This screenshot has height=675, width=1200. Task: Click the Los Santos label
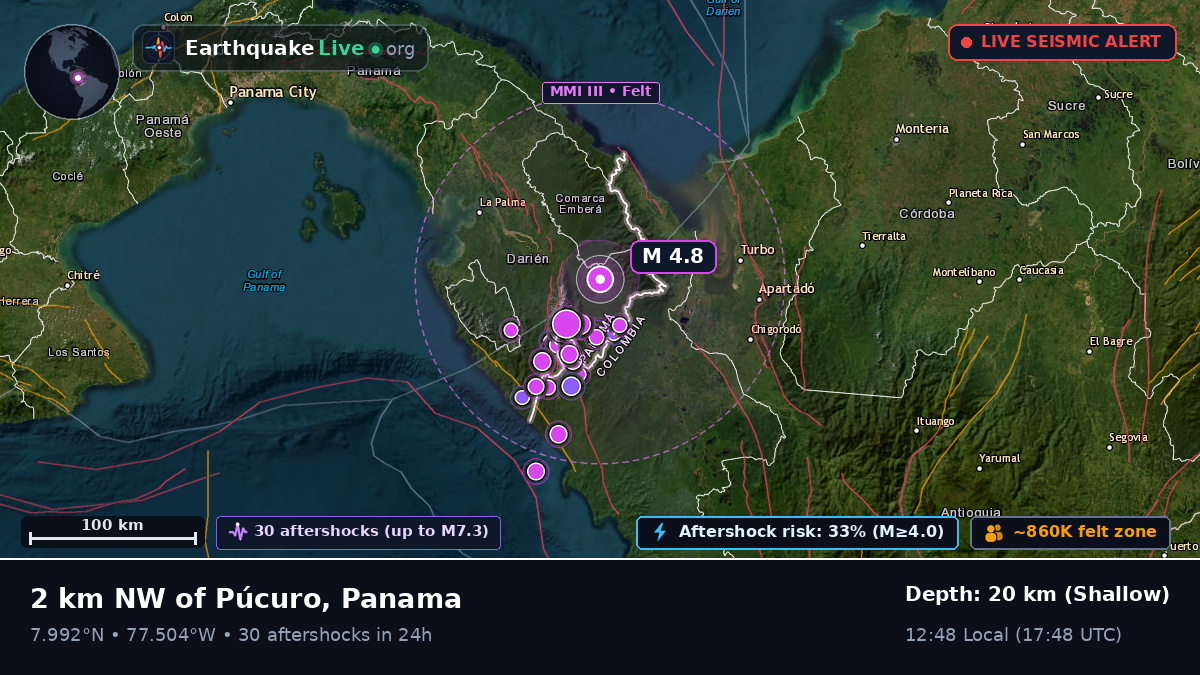pos(79,352)
